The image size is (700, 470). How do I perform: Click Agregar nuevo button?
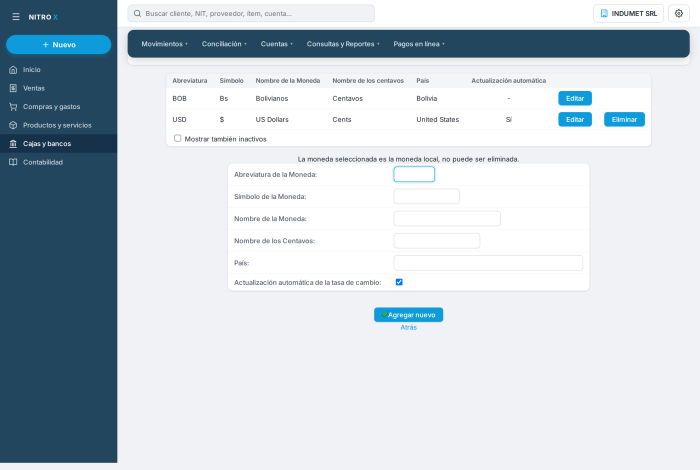coord(408,315)
